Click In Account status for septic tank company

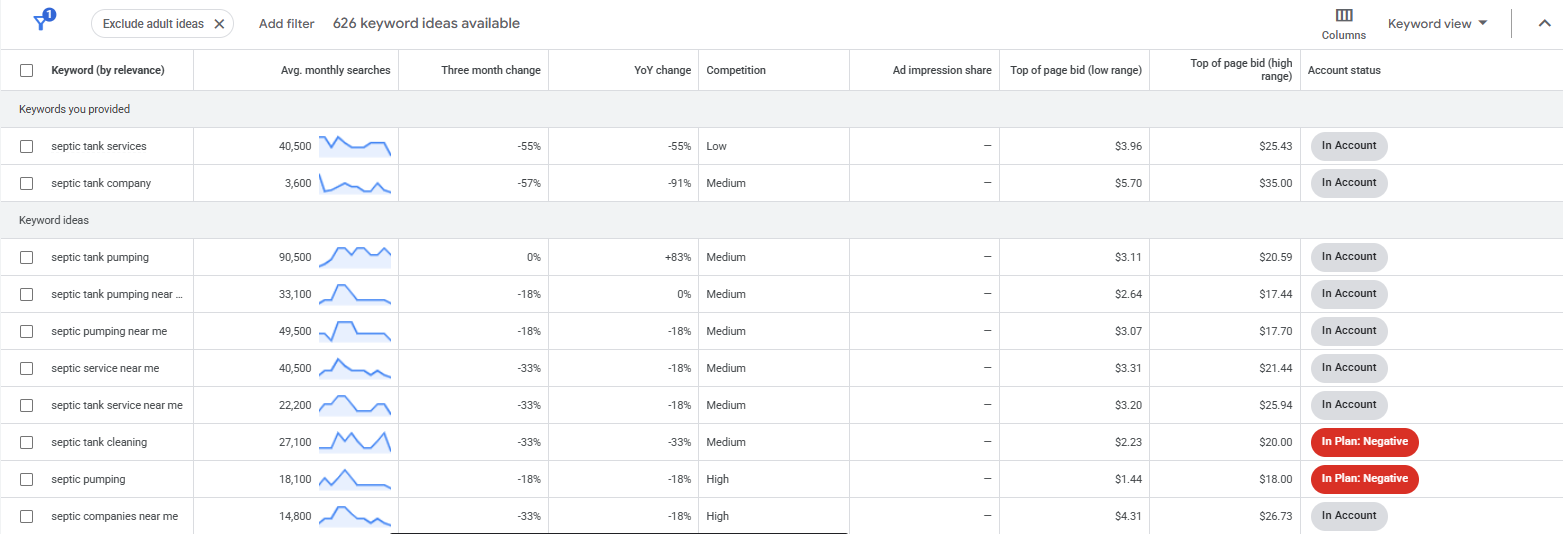[x=1348, y=183]
